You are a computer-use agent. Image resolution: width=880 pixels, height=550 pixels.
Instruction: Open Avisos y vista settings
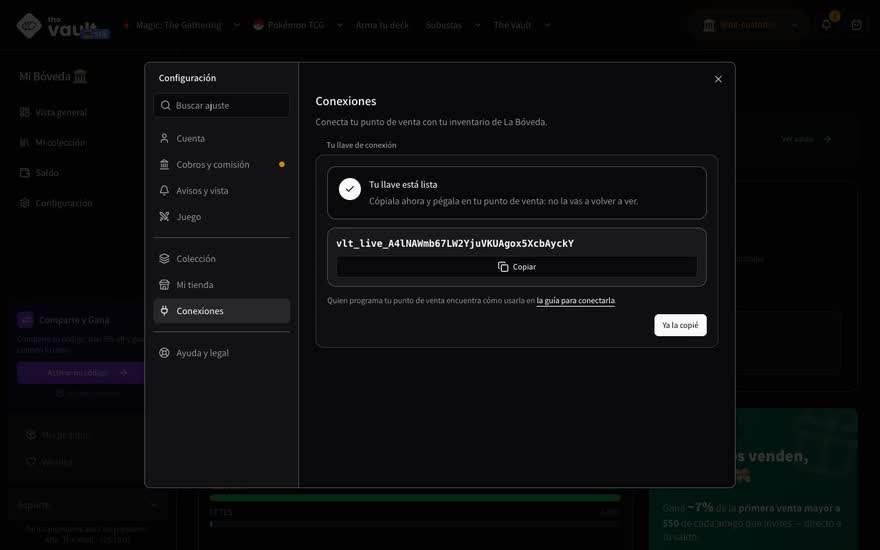click(222, 191)
